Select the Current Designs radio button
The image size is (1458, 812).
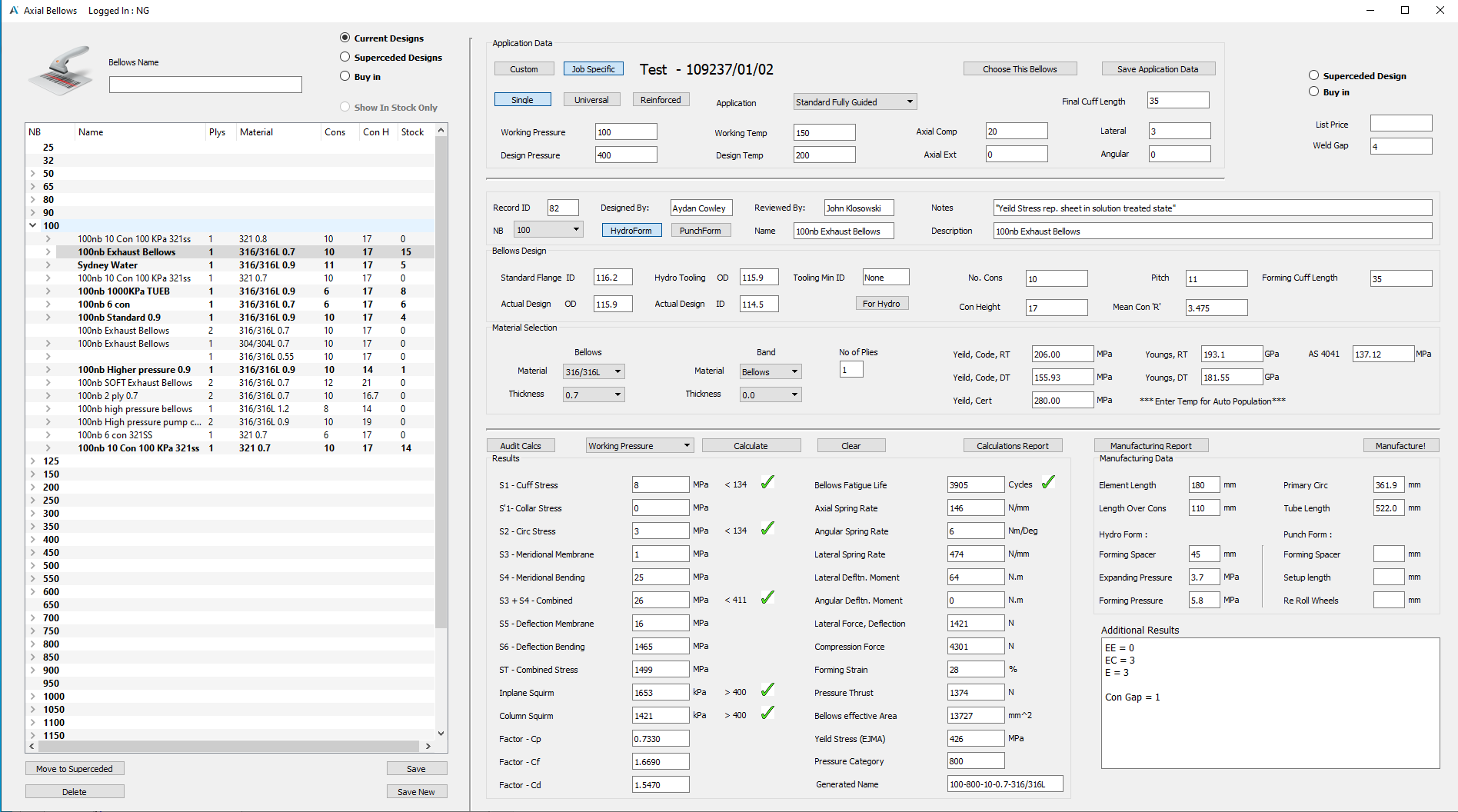tap(345, 38)
